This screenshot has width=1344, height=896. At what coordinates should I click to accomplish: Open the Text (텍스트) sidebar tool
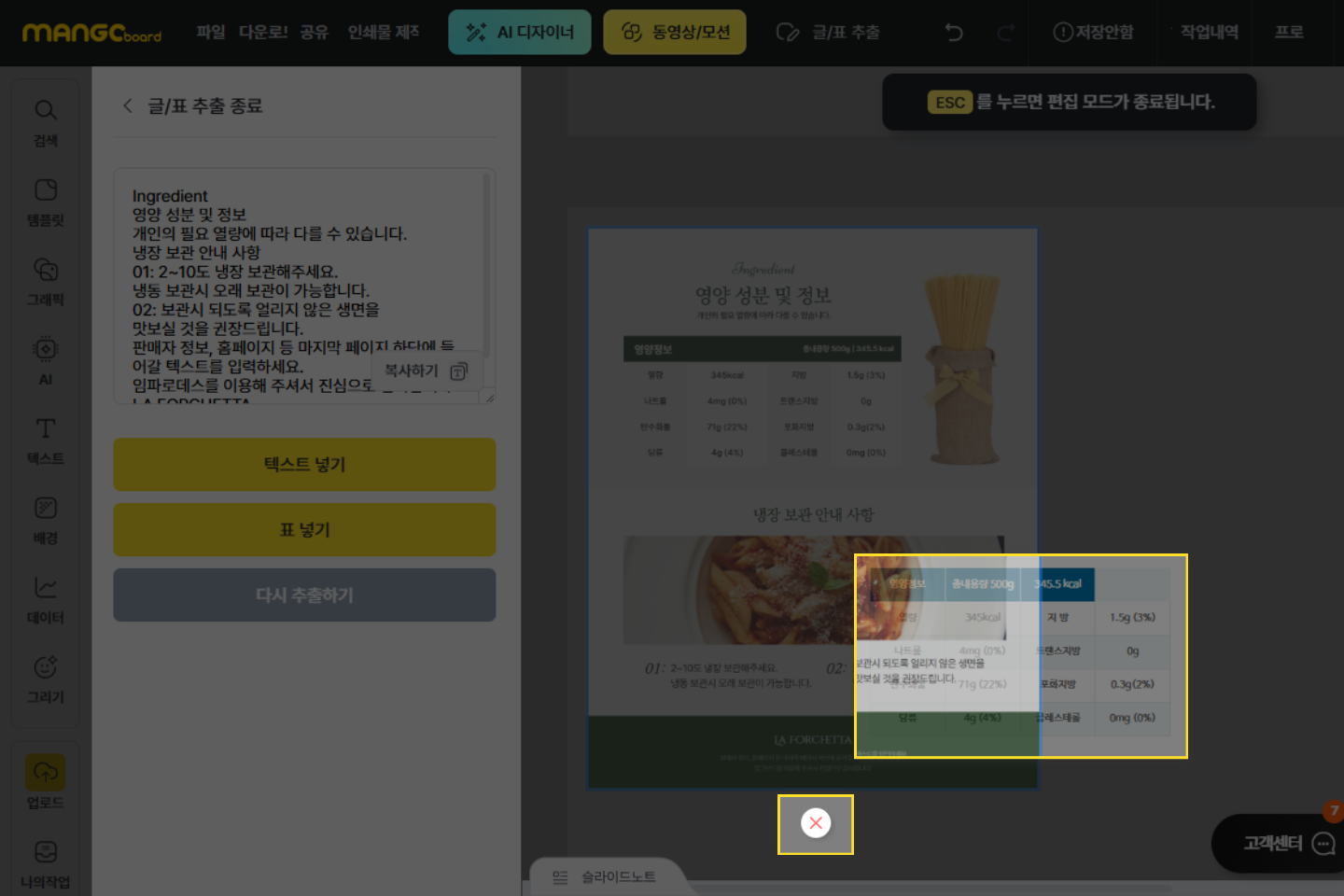tap(45, 440)
